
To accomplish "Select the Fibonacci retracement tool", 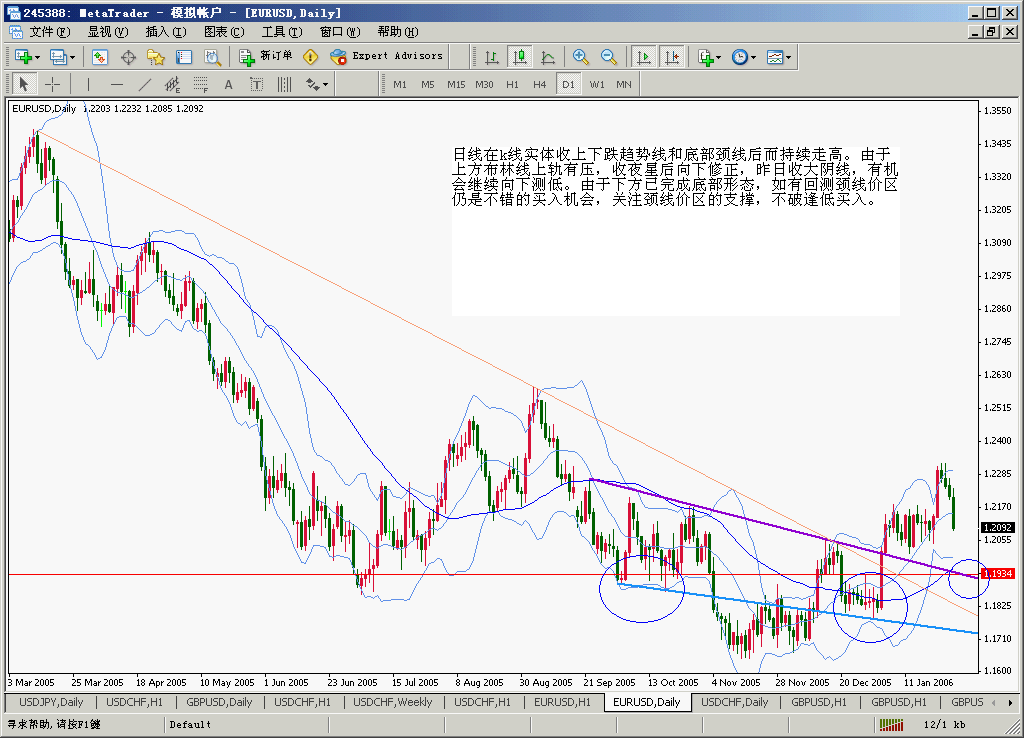I will click(200, 84).
